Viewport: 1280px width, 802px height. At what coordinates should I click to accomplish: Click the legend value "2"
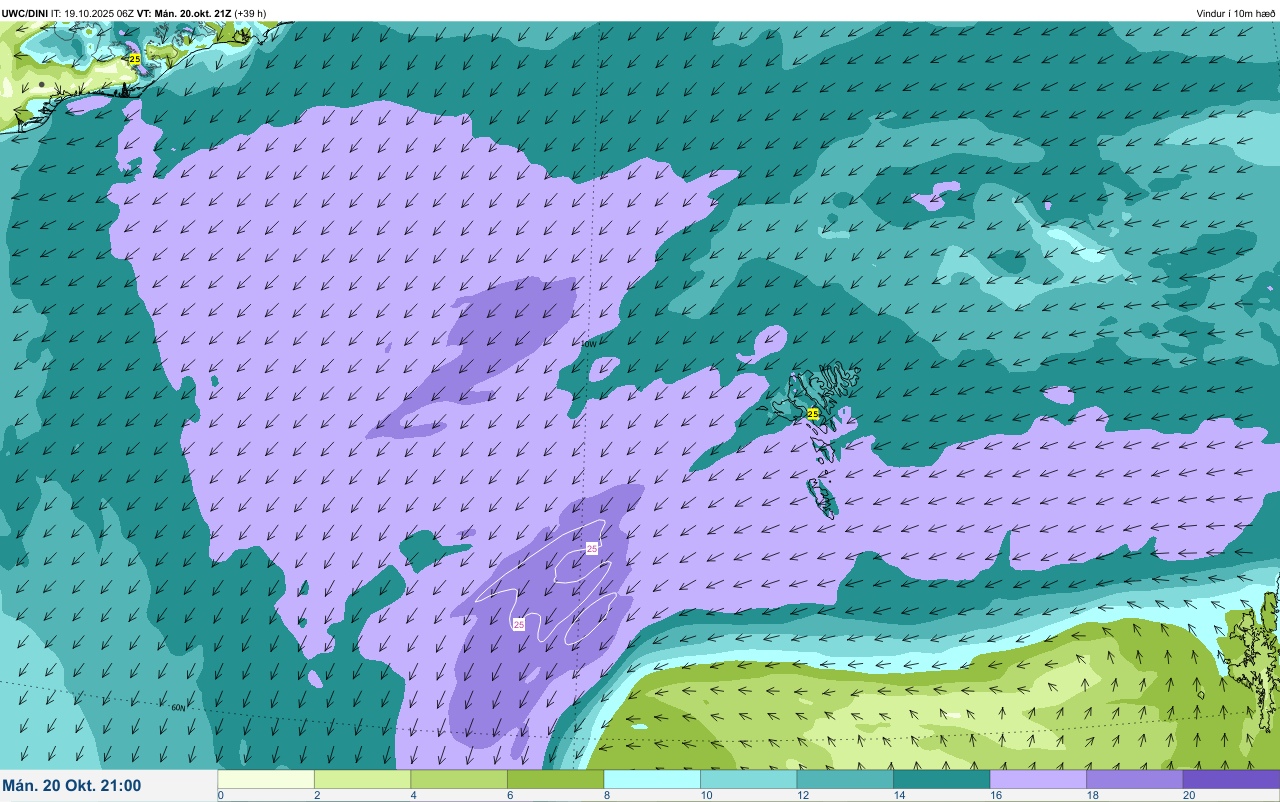click(x=316, y=796)
